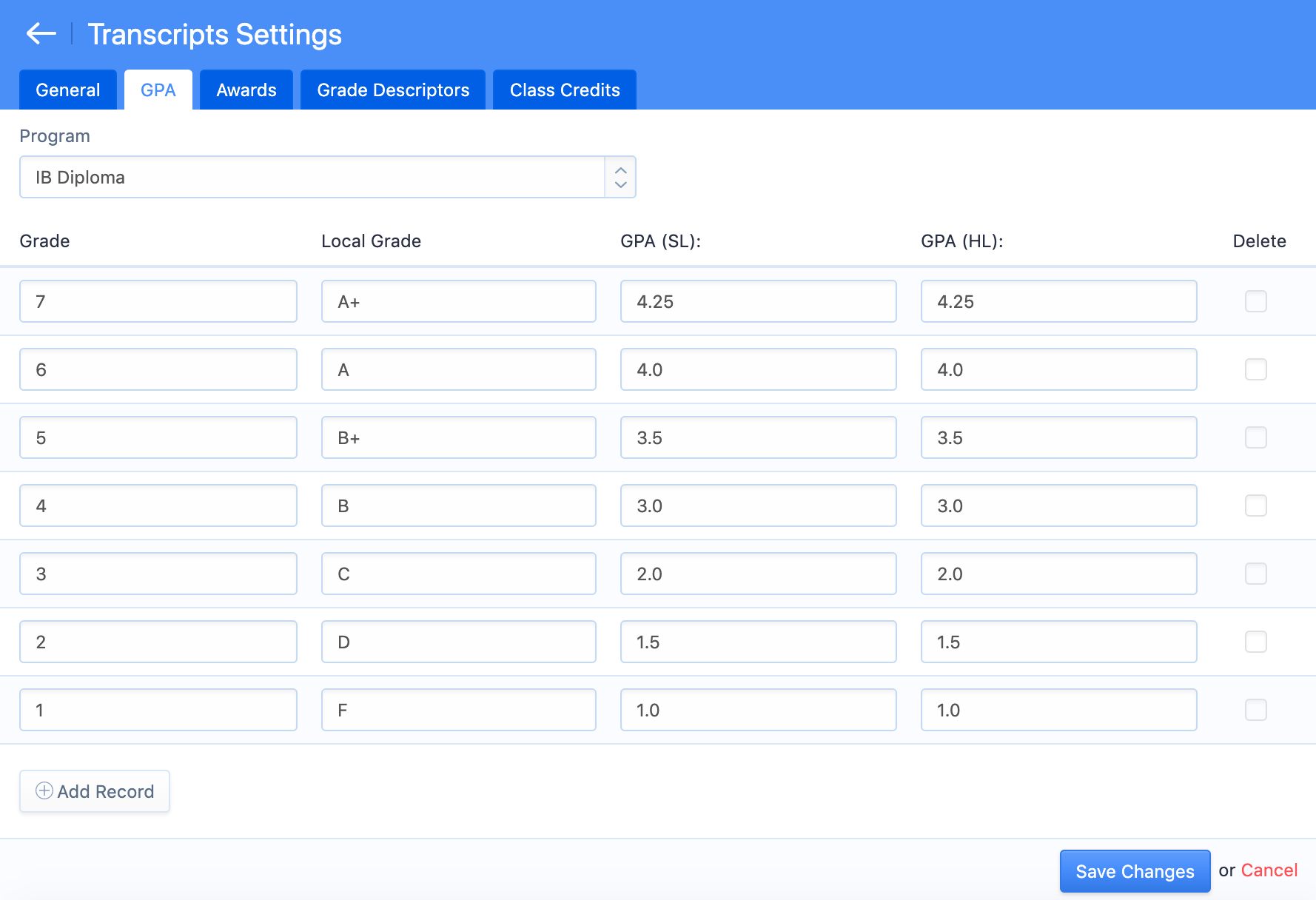This screenshot has height=900, width=1316.
Task: Edit the GPA (SL) field for grade 1
Action: click(759, 710)
